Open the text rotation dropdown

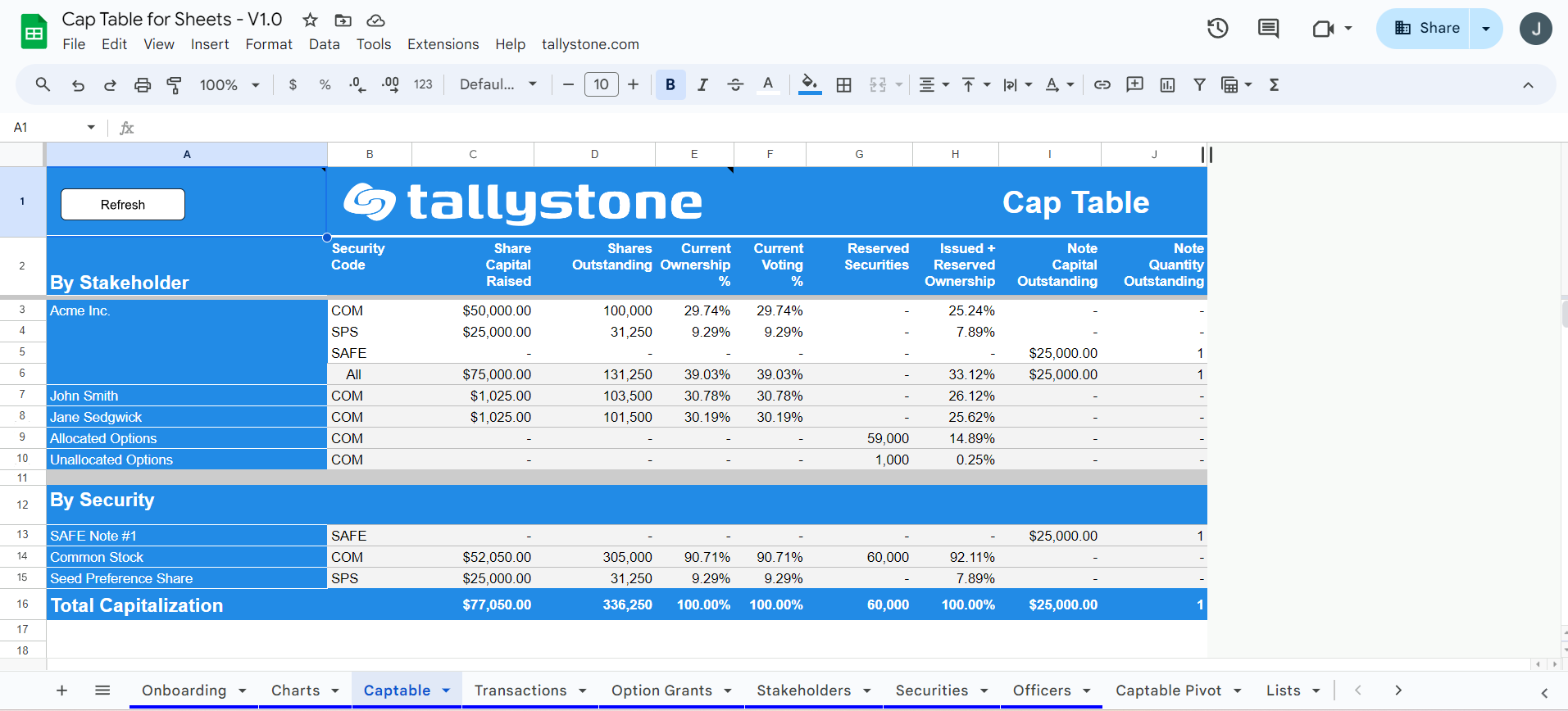click(x=1060, y=84)
